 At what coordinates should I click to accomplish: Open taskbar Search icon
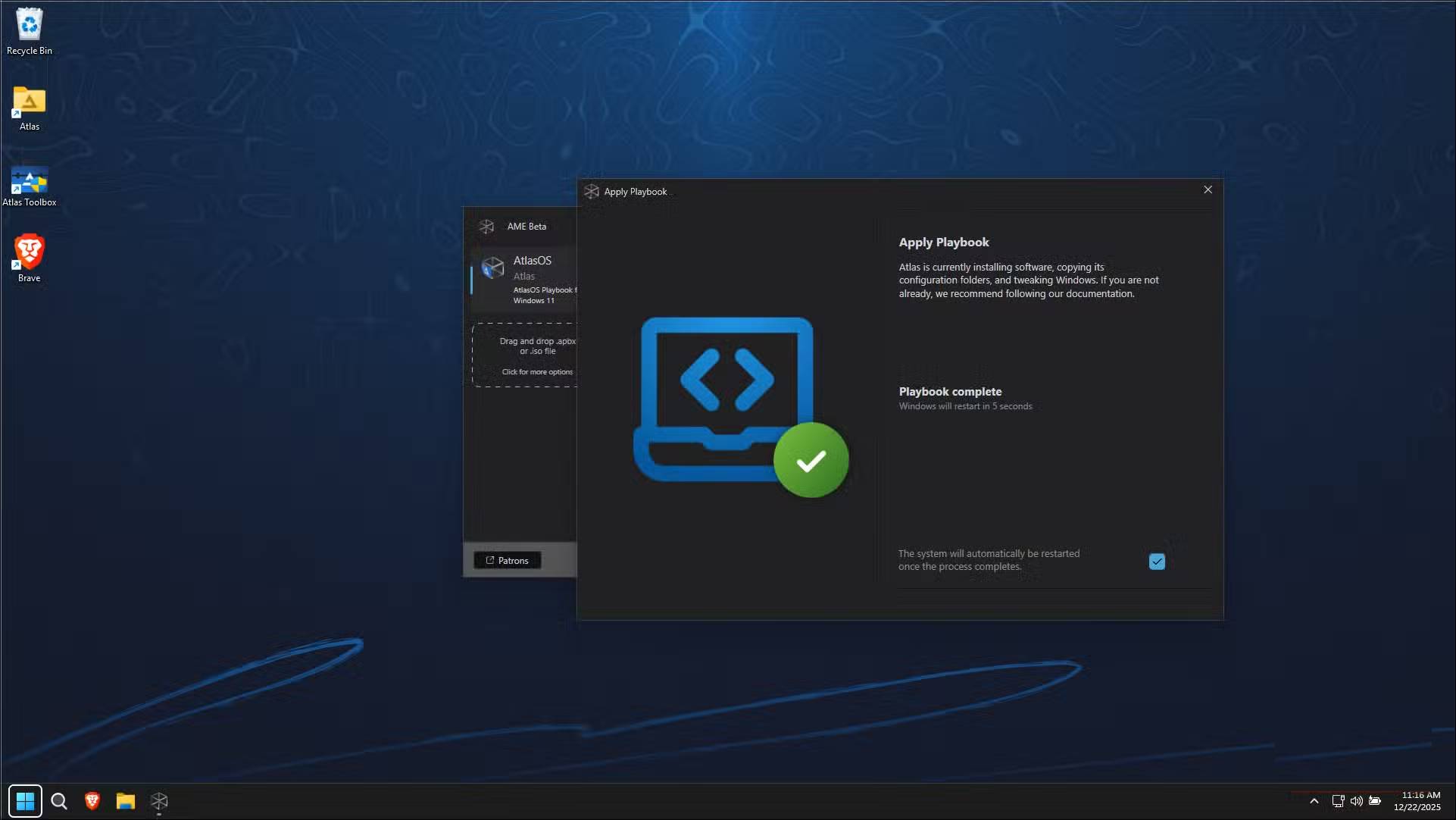[x=59, y=801]
